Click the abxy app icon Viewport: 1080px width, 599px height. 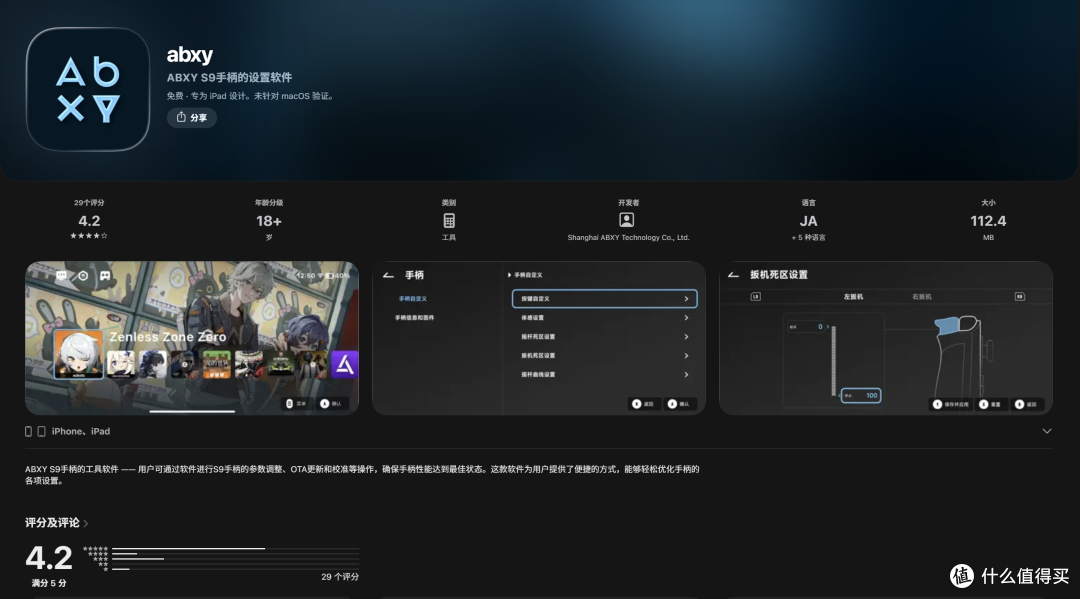tap(87, 90)
